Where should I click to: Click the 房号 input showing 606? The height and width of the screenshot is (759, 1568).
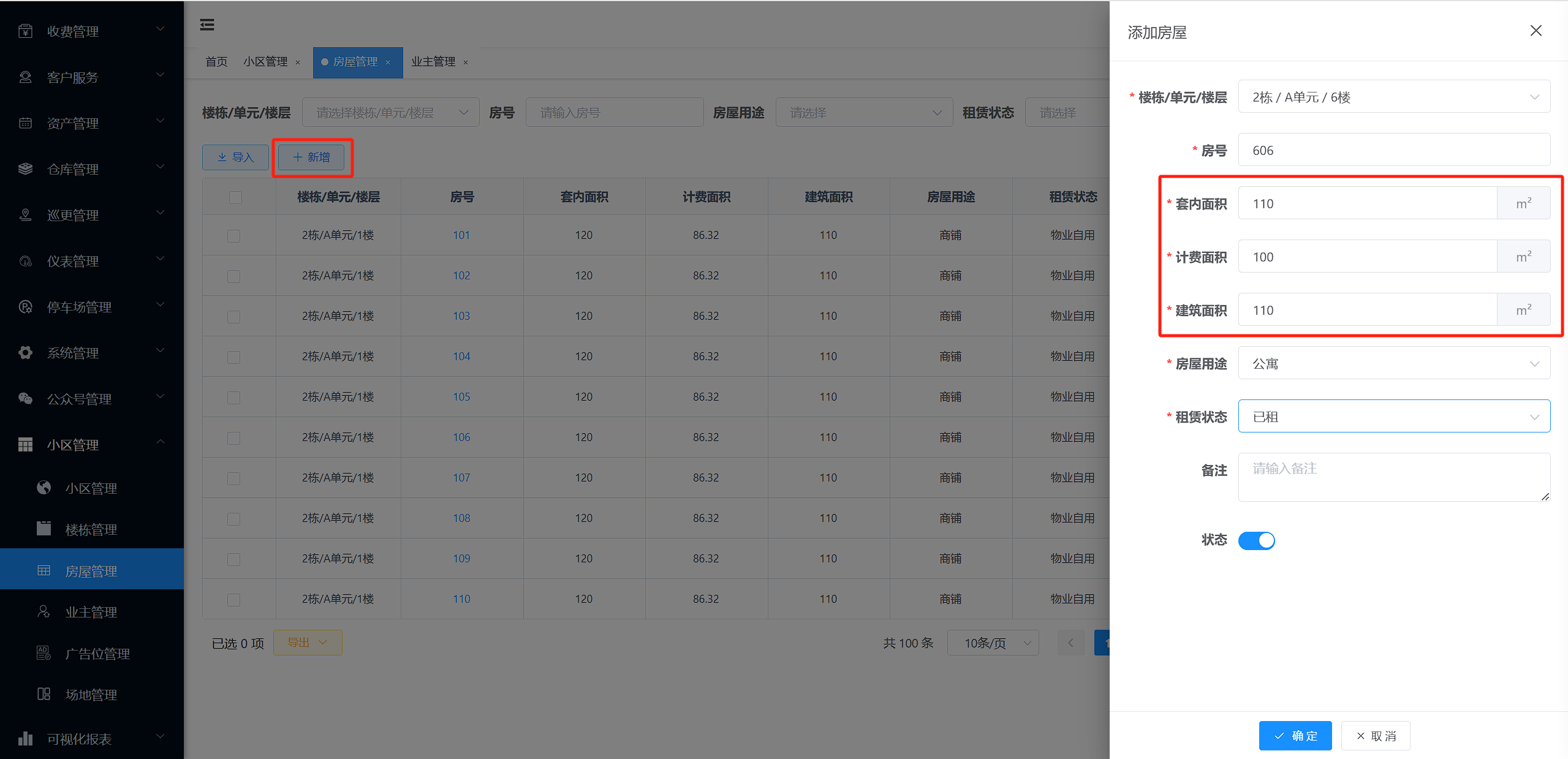[x=1394, y=150]
